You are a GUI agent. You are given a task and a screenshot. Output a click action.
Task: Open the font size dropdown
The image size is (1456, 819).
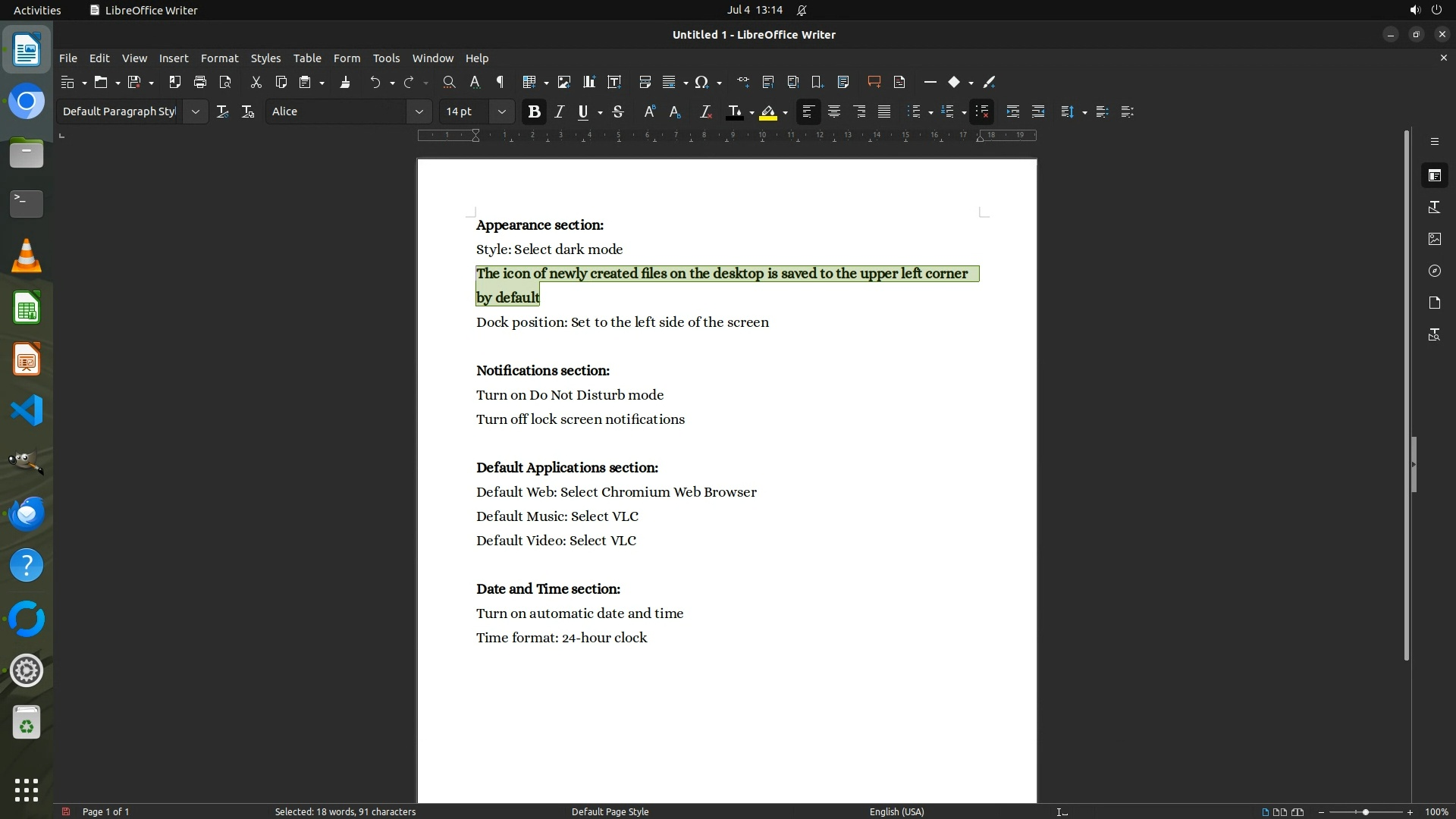point(501,111)
